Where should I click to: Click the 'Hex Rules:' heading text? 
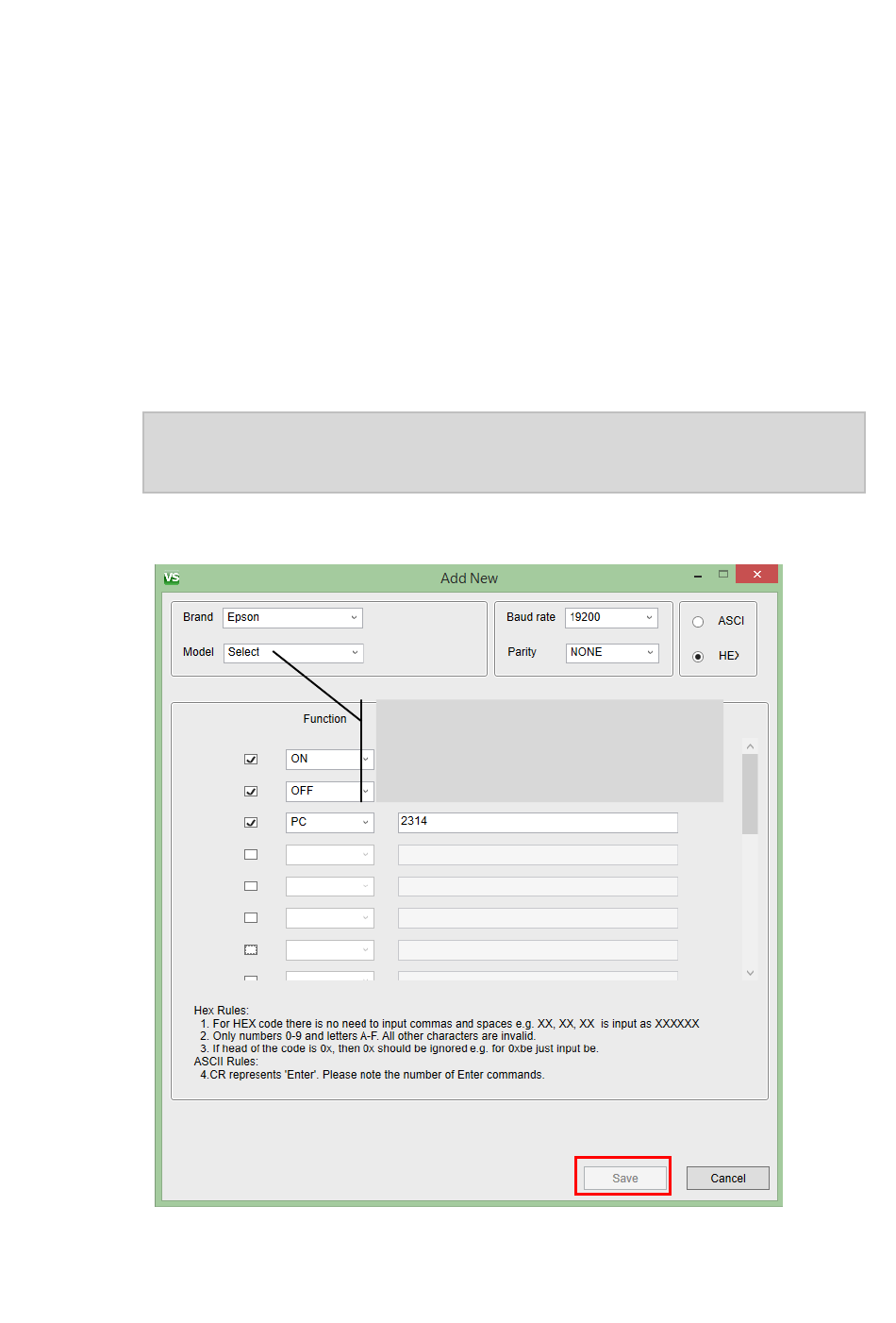(x=221, y=1011)
